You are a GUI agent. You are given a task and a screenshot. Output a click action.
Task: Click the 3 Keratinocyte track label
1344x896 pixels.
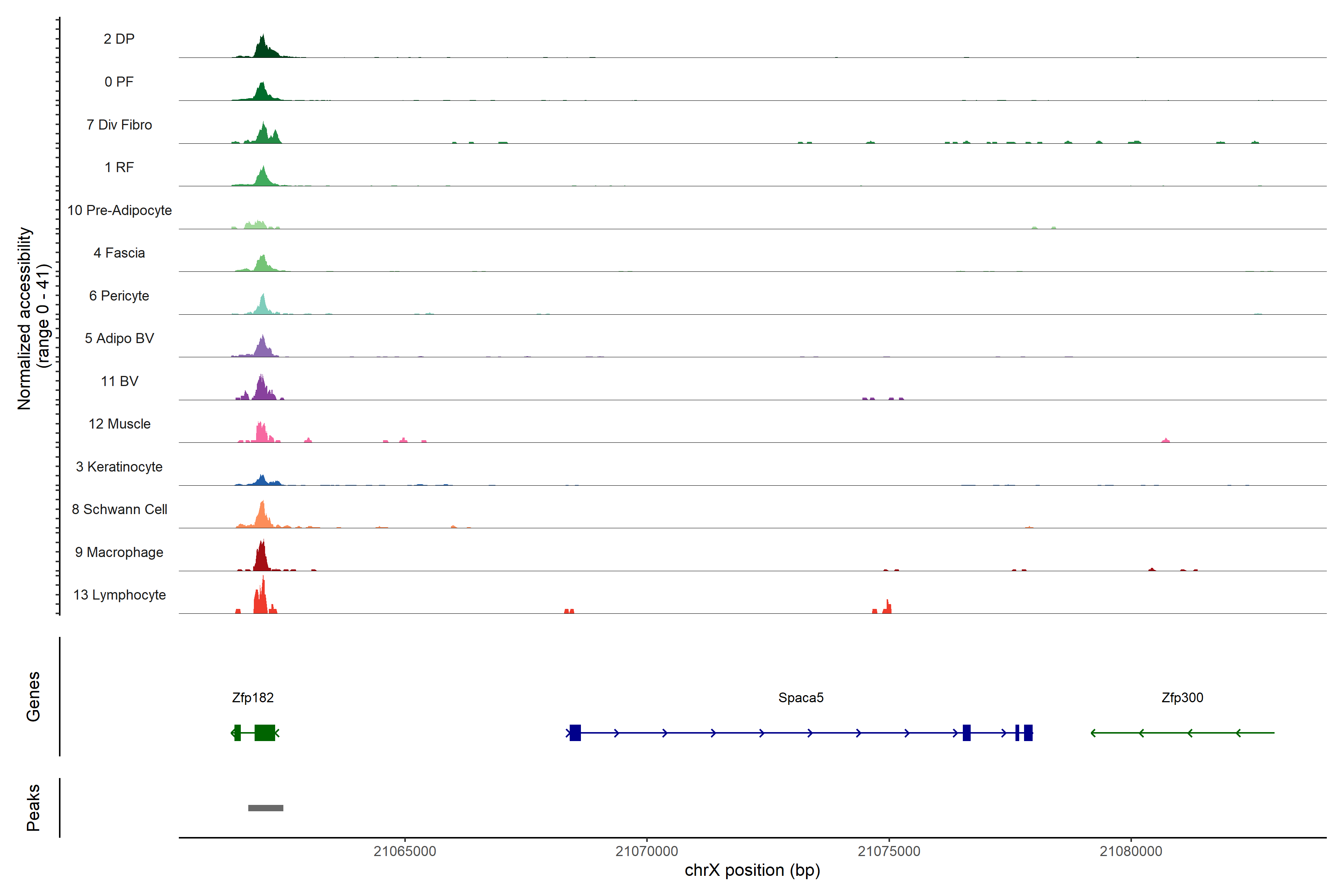119,467
